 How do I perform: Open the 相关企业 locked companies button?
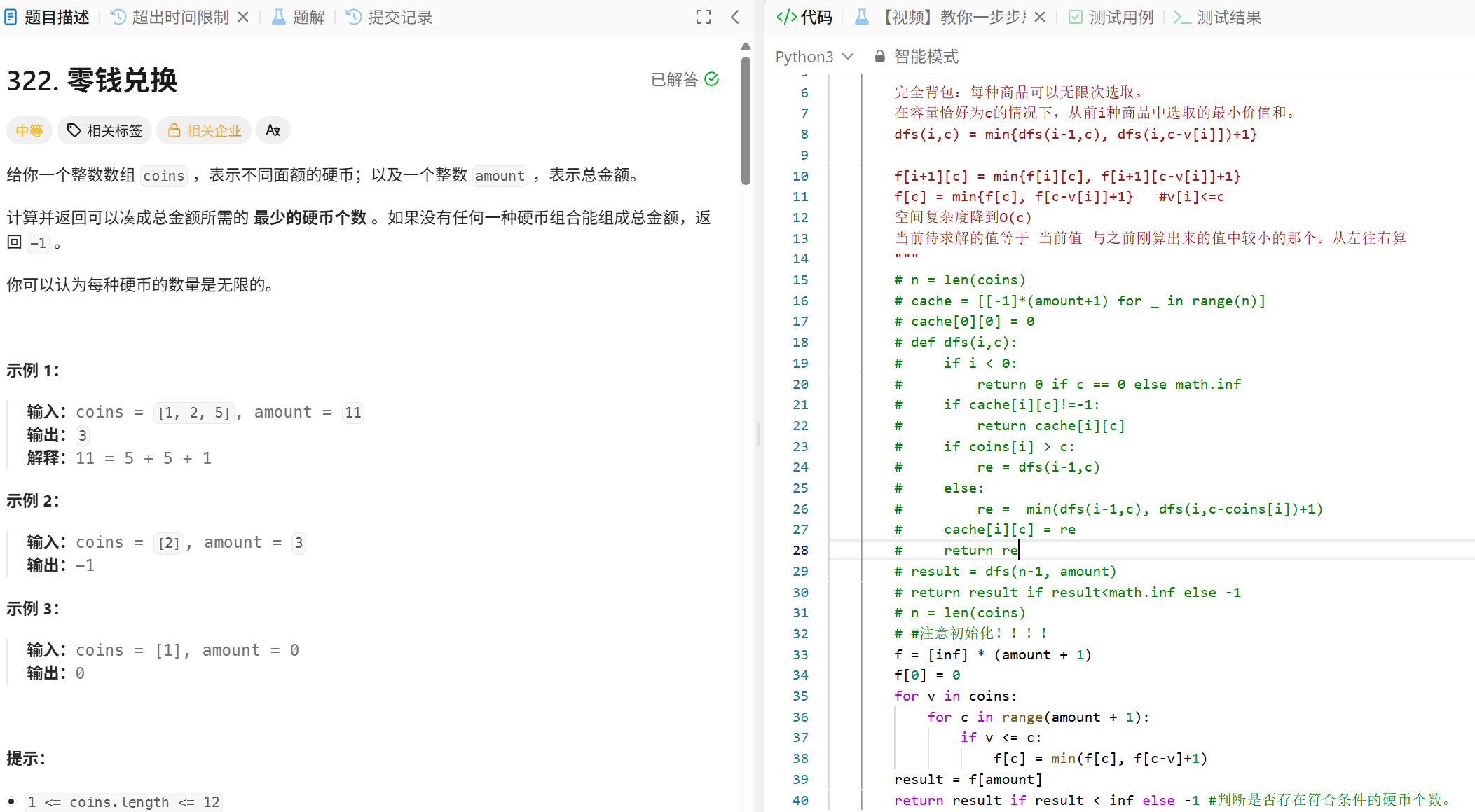point(204,130)
